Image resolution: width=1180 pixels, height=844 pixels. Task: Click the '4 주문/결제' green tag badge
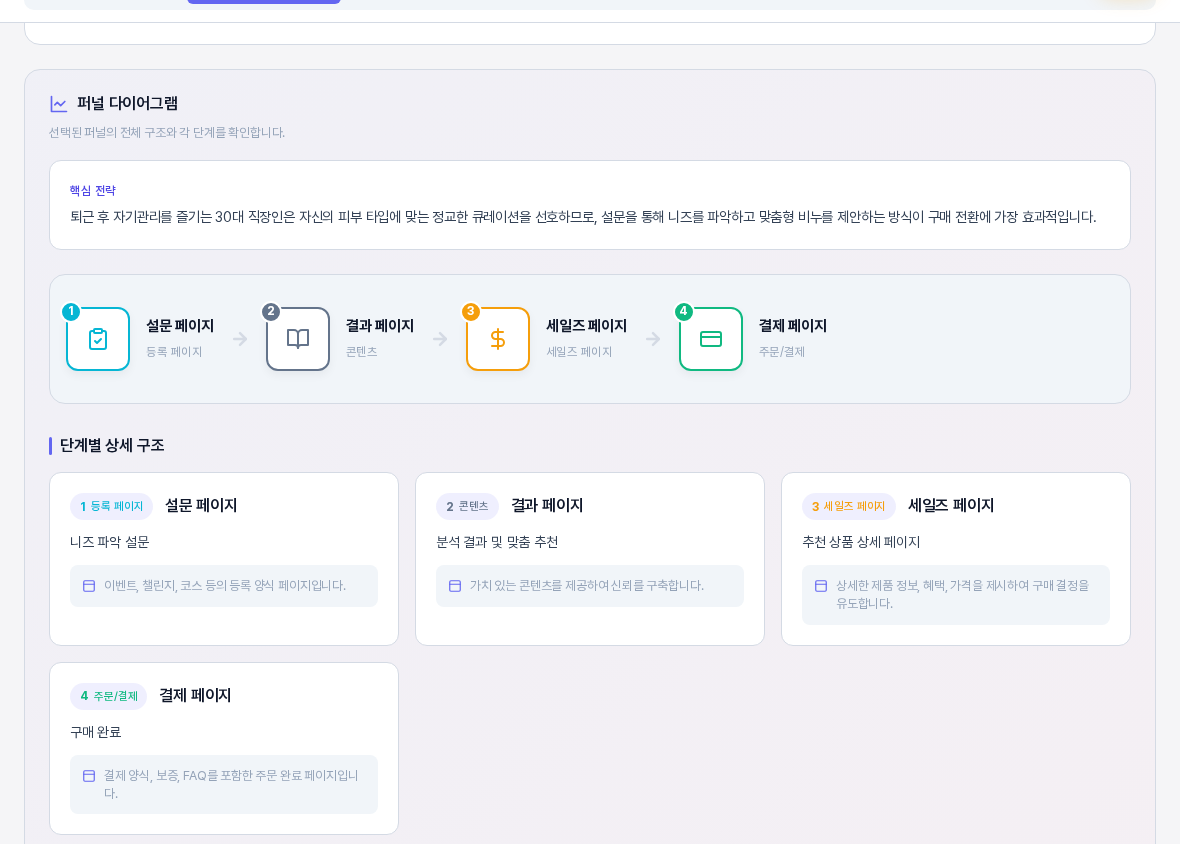point(108,696)
